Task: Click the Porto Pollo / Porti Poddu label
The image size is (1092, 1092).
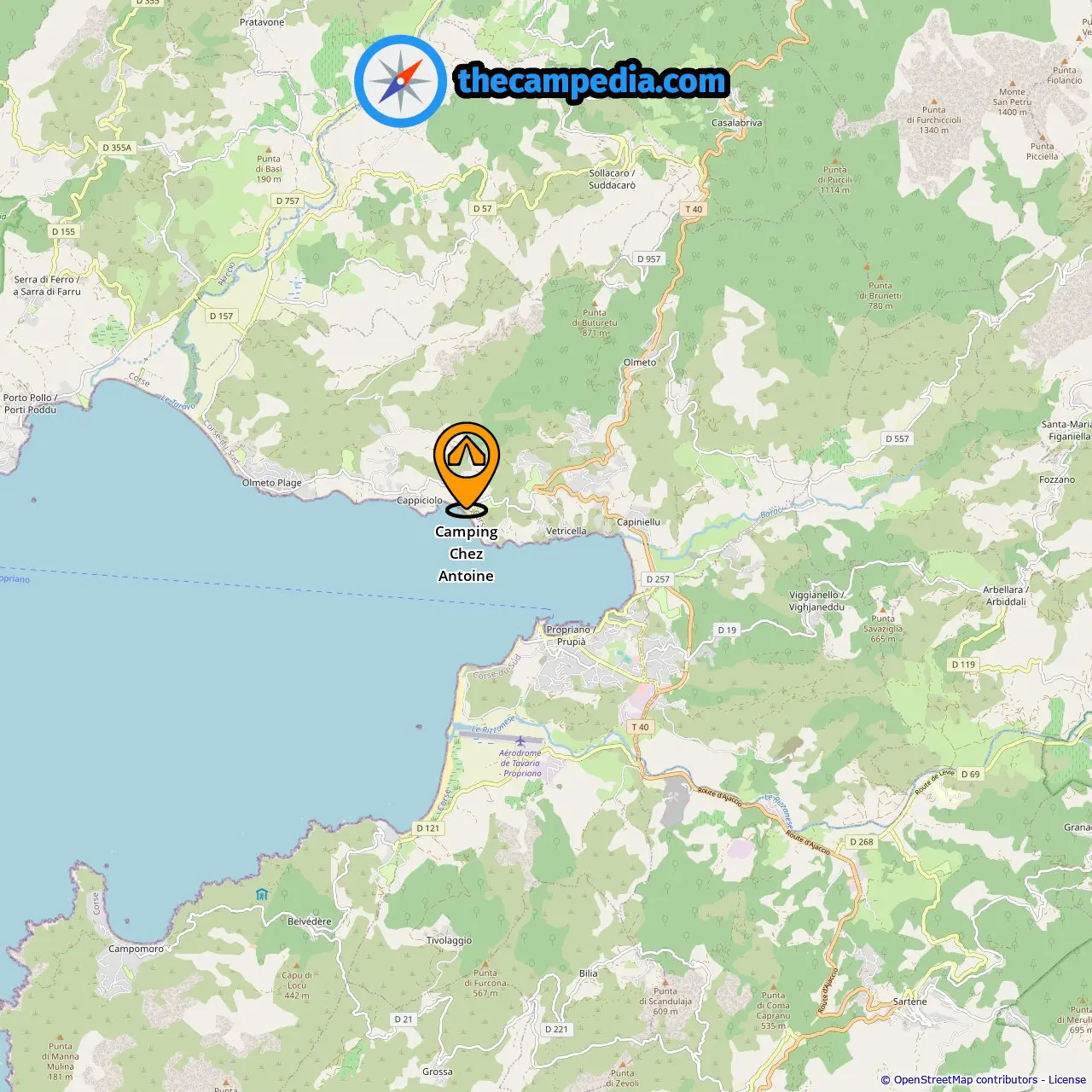Action: pyautogui.click(x=30, y=404)
